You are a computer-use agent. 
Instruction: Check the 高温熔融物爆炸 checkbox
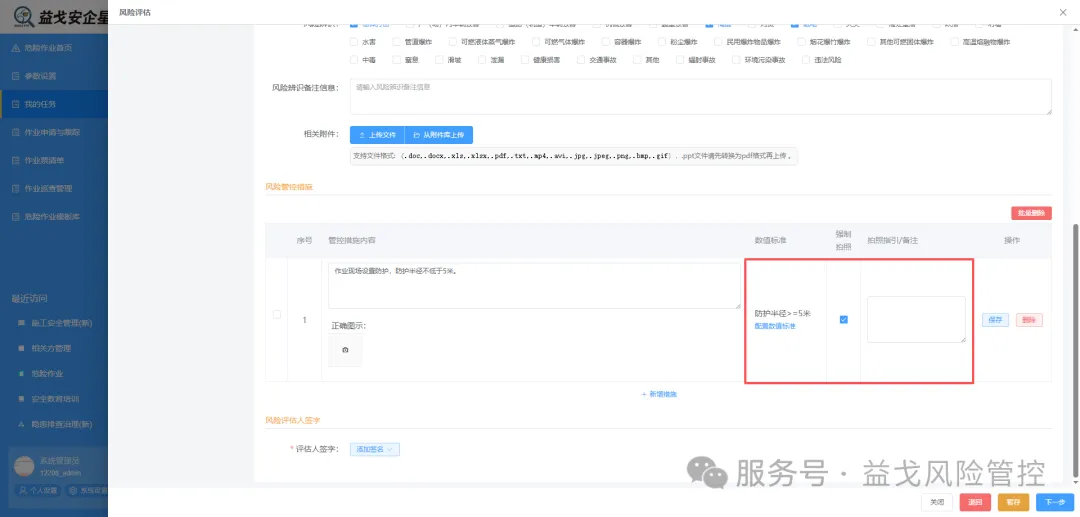(955, 42)
